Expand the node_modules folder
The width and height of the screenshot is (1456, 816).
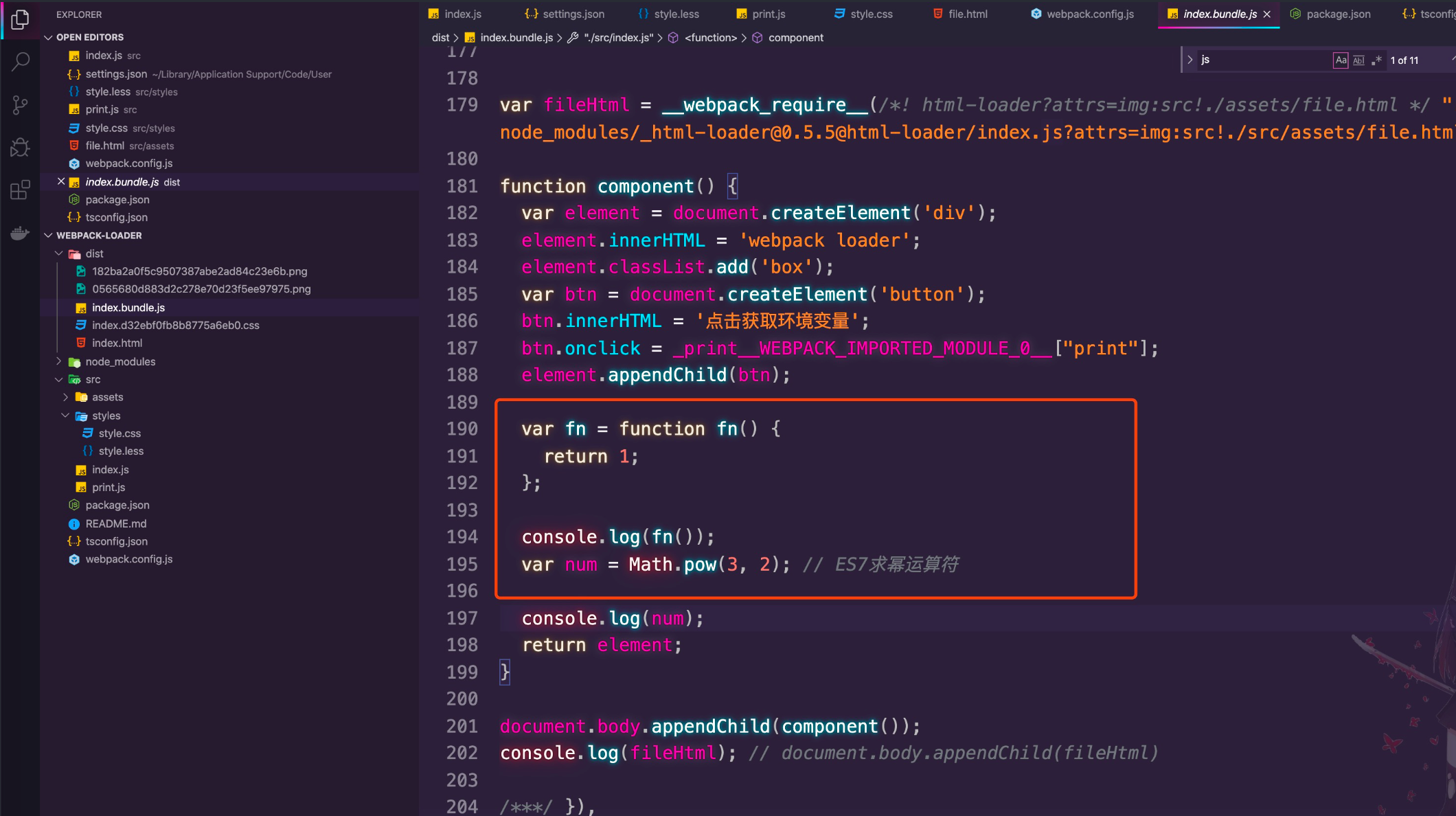120,362
